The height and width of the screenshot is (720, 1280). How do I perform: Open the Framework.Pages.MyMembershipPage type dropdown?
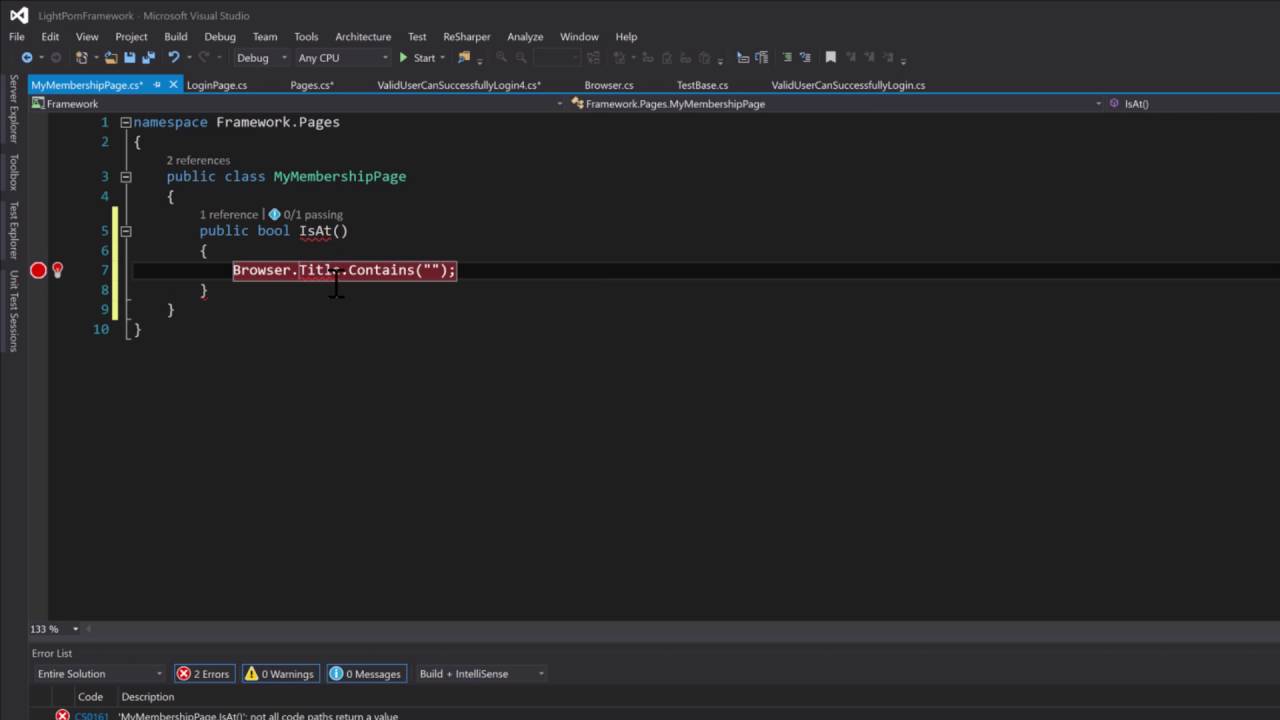click(1098, 104)
